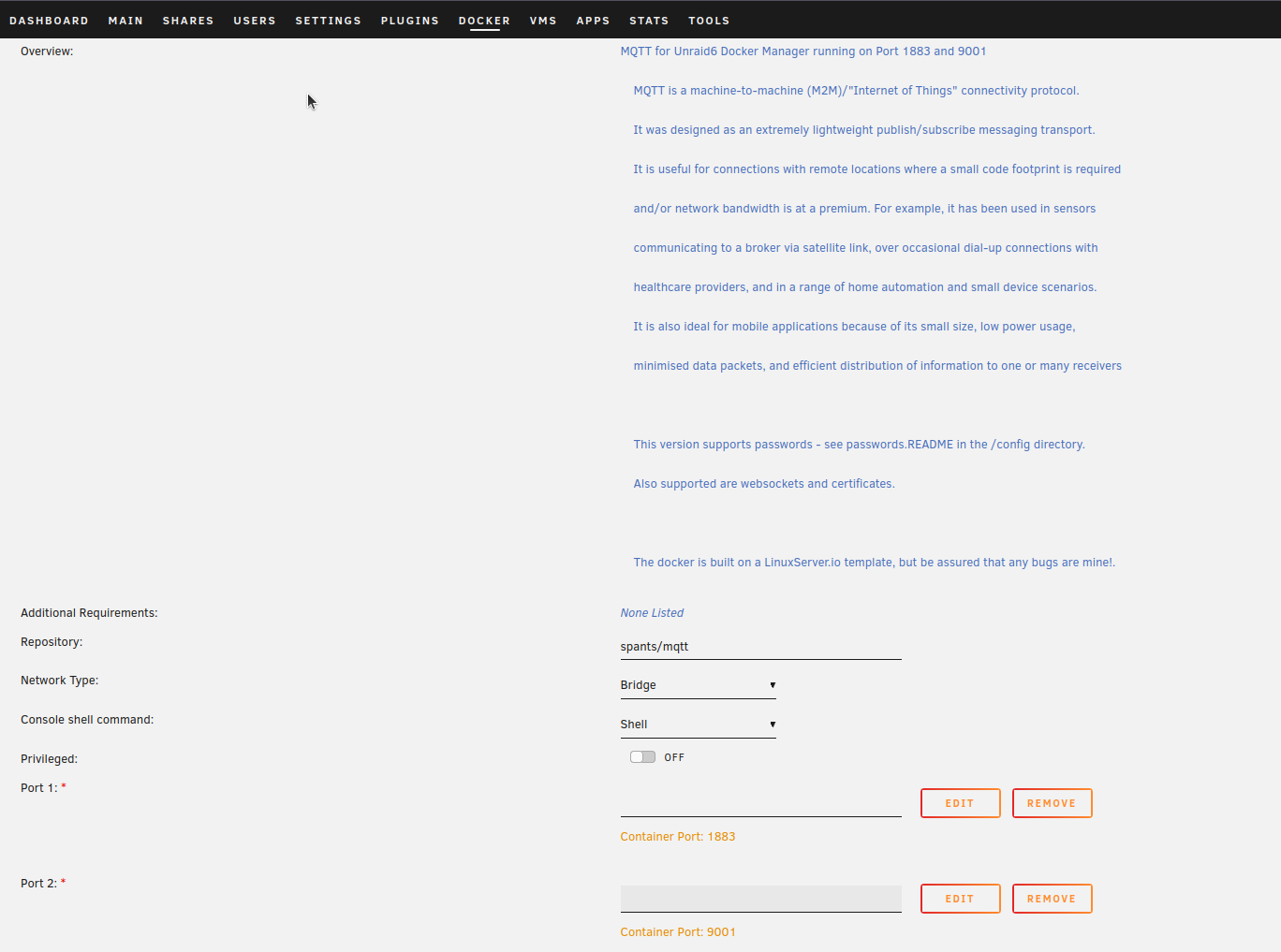Image resolution: width=1281 pixels, height=952 pixels.
Task: Remove the Port 1 mapping
Action: click(x=1052, y=803)
